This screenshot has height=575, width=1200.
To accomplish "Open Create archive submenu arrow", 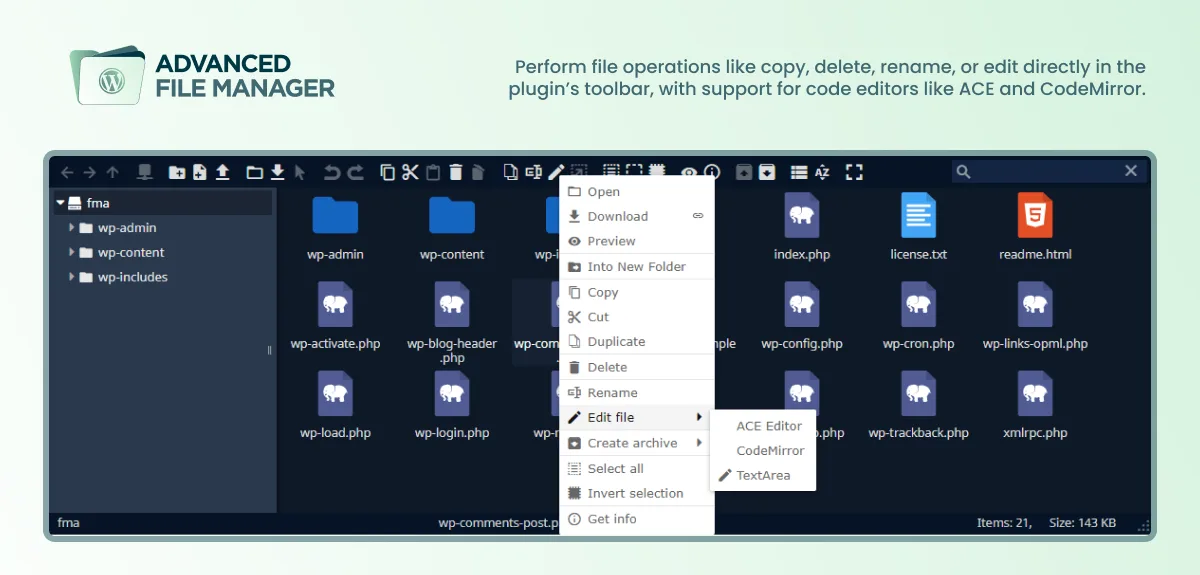I will tap(699, 443).
